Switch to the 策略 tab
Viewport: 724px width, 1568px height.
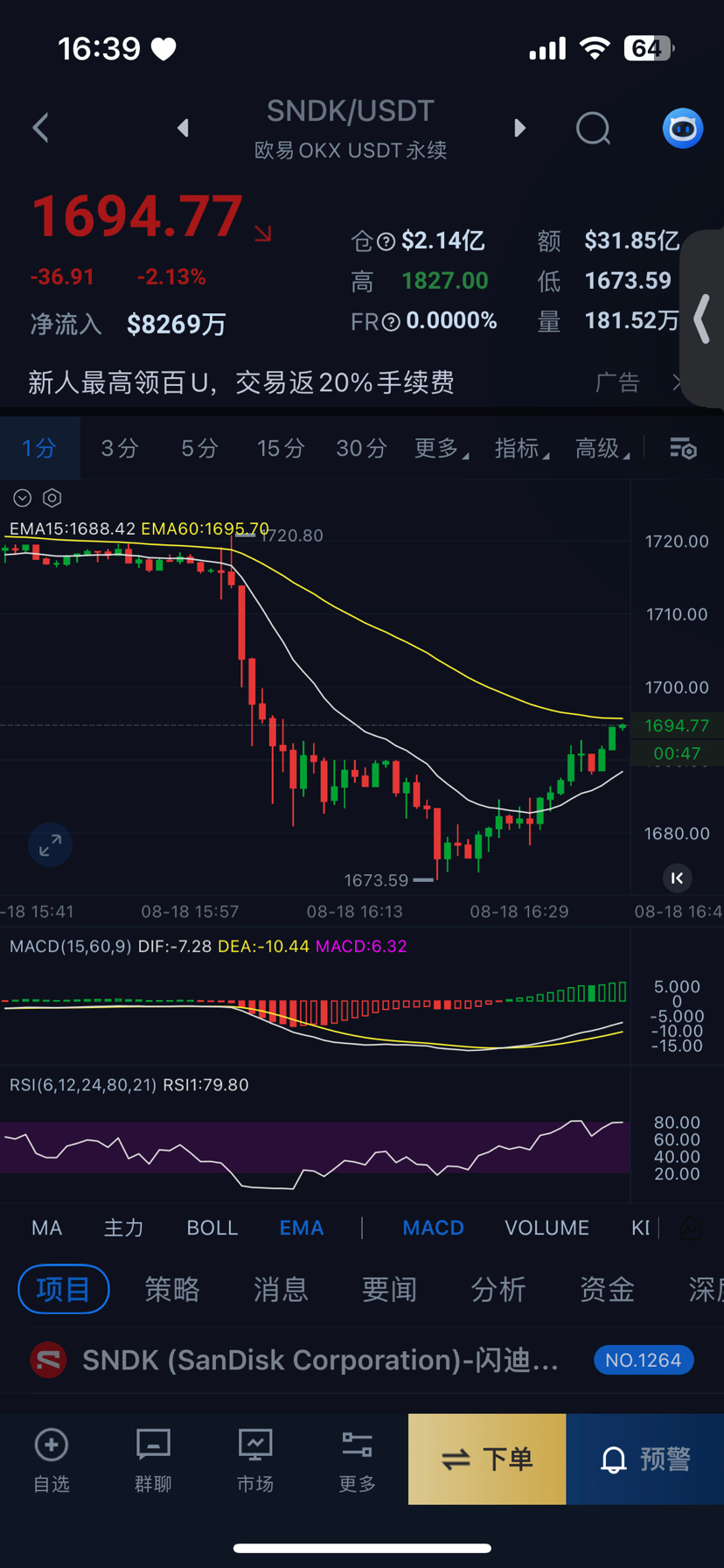(172, 1289)
